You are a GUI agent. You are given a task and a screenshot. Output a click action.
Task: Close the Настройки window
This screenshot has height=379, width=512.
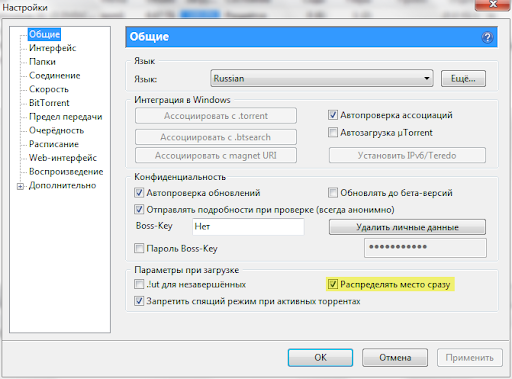point(493,5)
